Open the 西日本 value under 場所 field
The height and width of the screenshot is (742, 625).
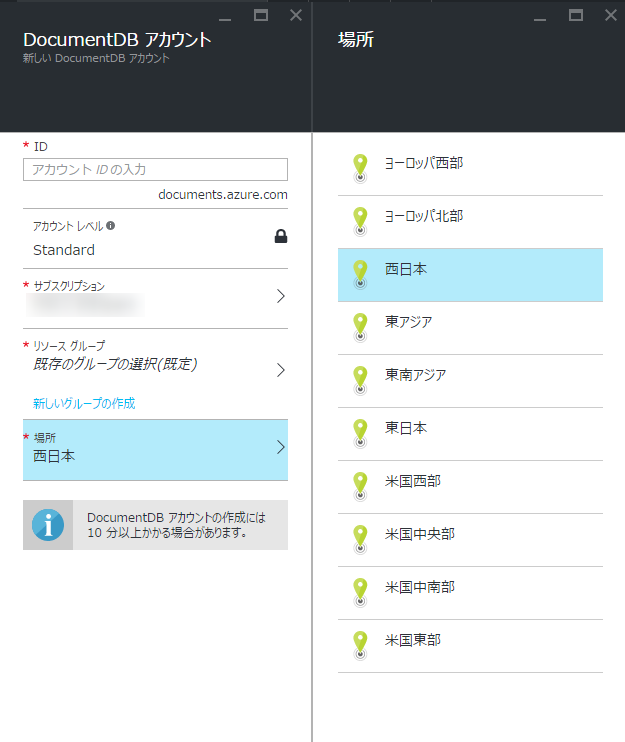pos(54,456)
